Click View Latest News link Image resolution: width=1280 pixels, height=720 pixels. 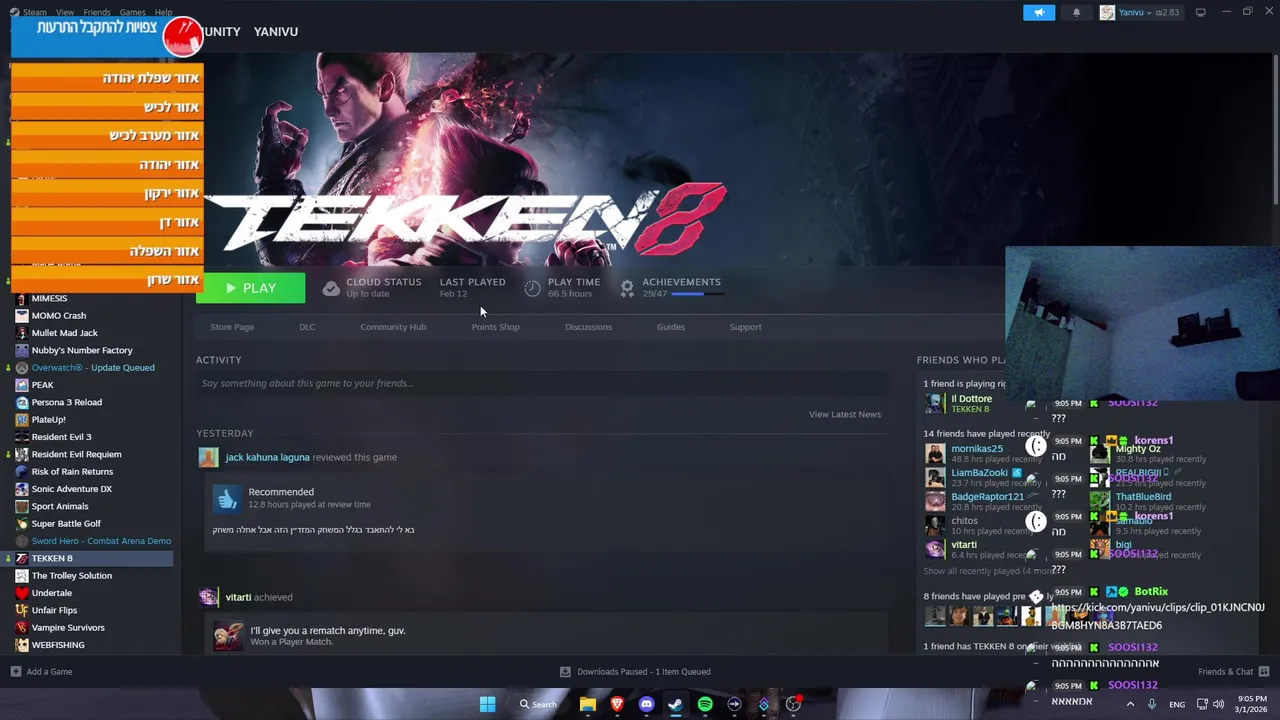(845, 414)
